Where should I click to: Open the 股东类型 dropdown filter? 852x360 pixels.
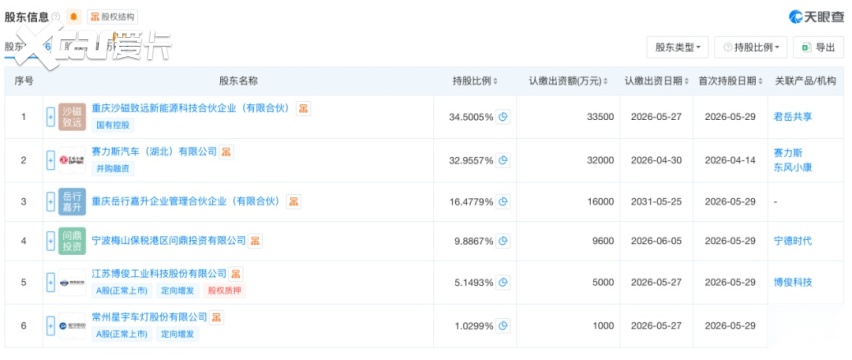pos(678,47)
